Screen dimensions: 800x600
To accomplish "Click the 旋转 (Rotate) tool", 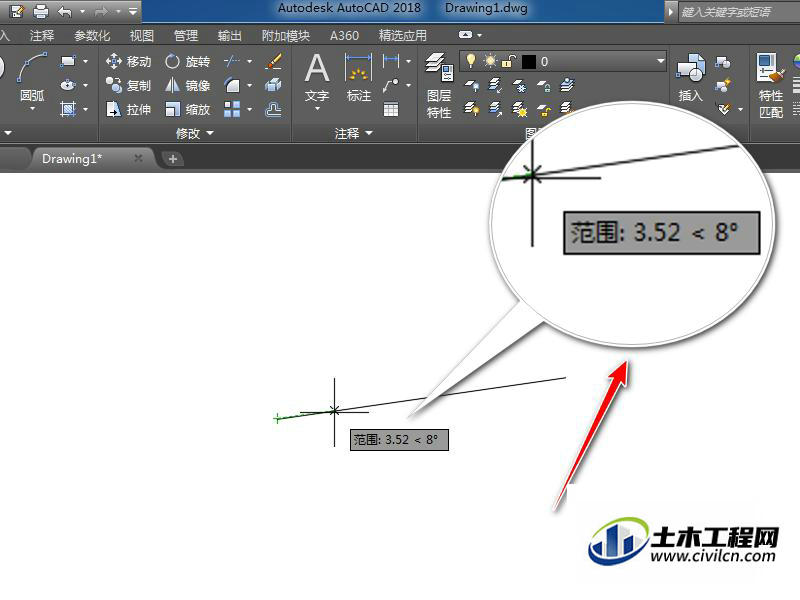I will (x=188, y=62).
